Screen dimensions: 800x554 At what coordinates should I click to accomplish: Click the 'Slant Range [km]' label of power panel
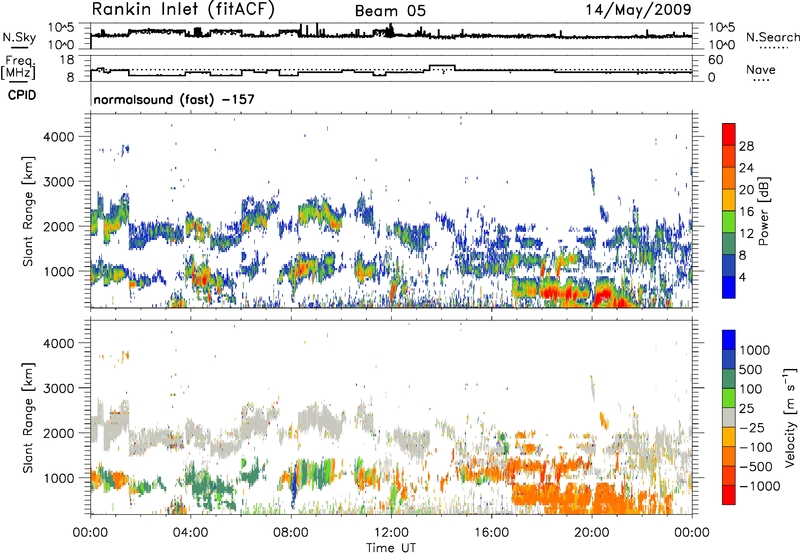coord(28,212)
